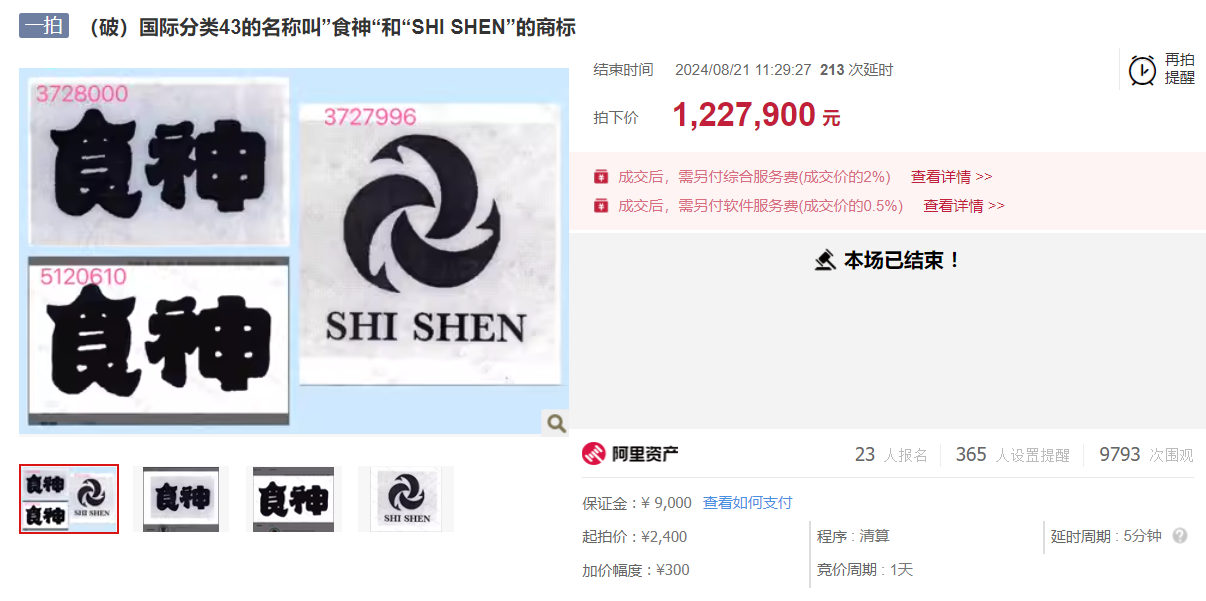This screenshot has width=1206, height=601.
Task: Click the red fee icon beside 综合服务费
Action: point(601,177)
